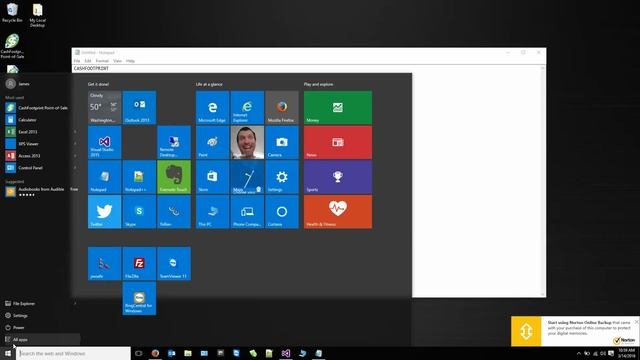The image size is (640, 360).
Task: Open the Twitter tile
Action: (x=104, y=211)
